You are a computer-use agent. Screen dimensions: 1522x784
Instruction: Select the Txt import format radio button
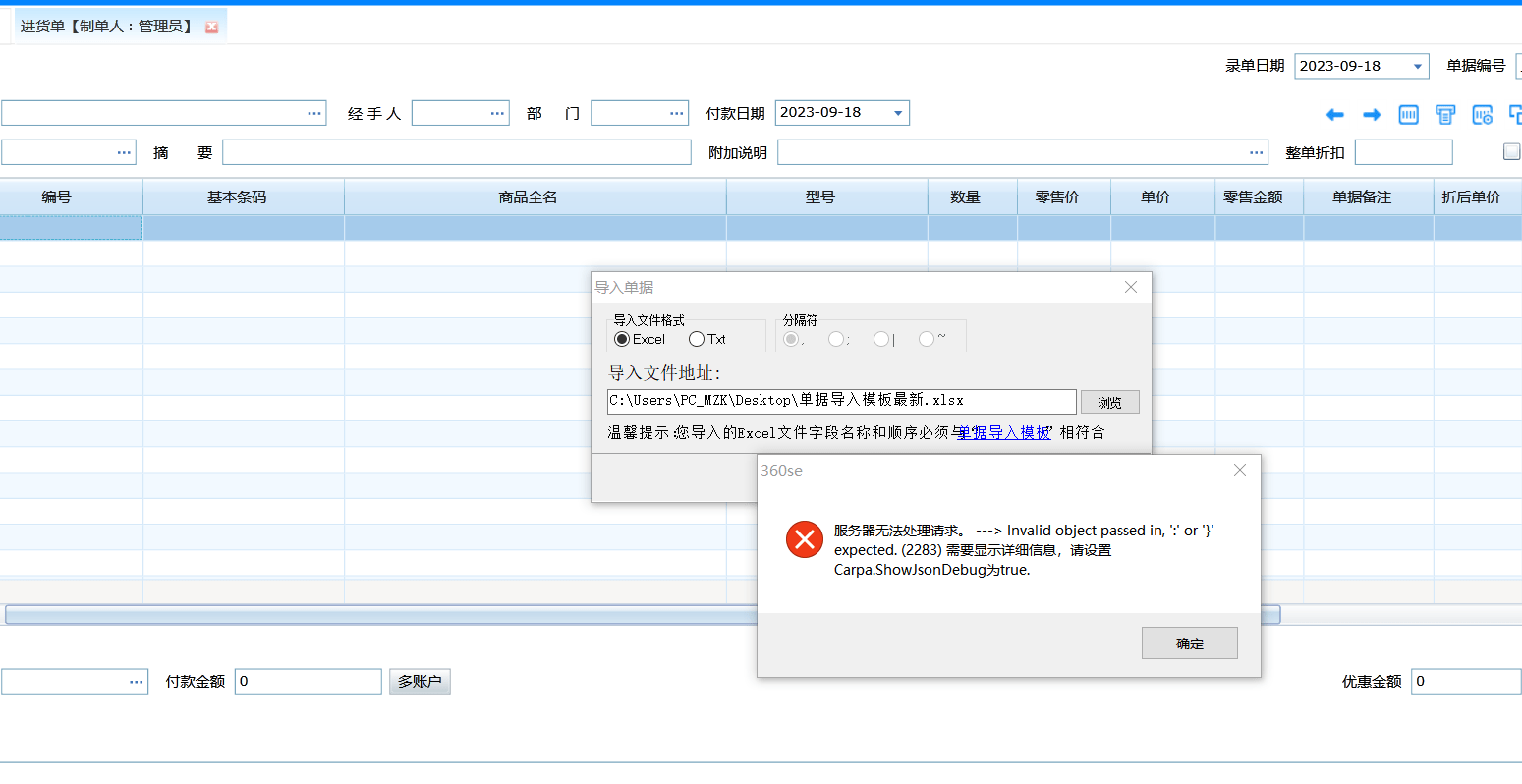click(x=697, y=339)
